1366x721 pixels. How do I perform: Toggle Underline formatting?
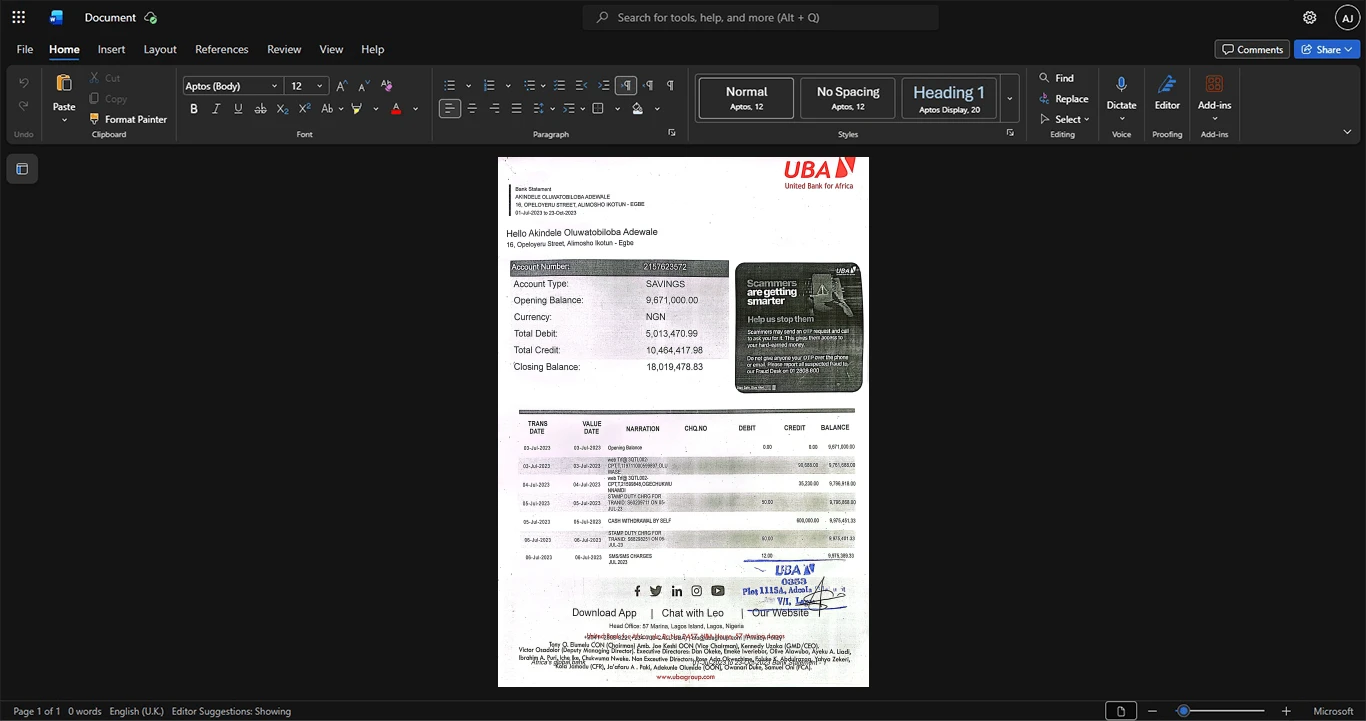(x=238, y=108)
